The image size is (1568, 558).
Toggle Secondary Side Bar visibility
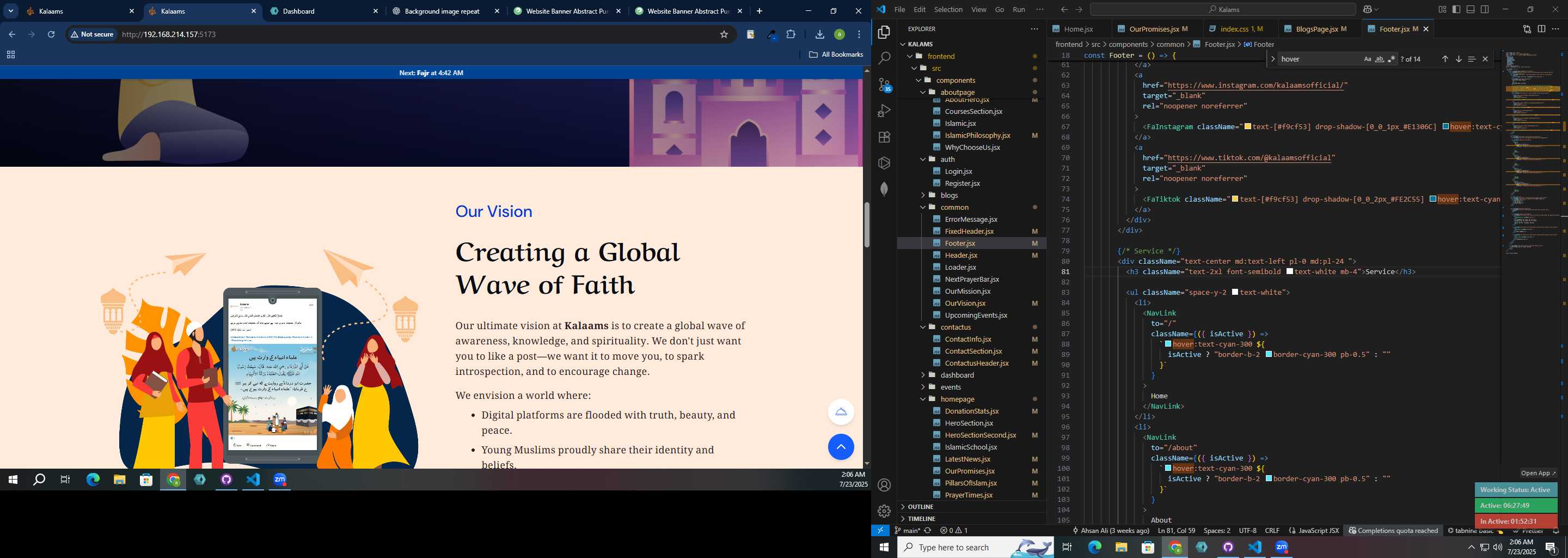[1485, 9]
